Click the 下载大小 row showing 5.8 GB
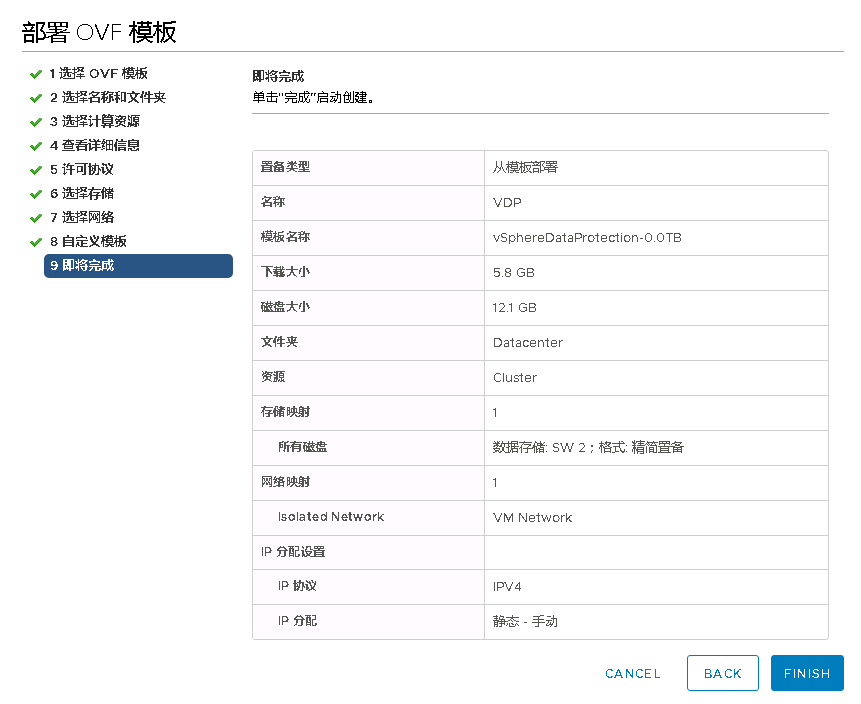This screenshot has height=704, width=861. tap(540, 272)
